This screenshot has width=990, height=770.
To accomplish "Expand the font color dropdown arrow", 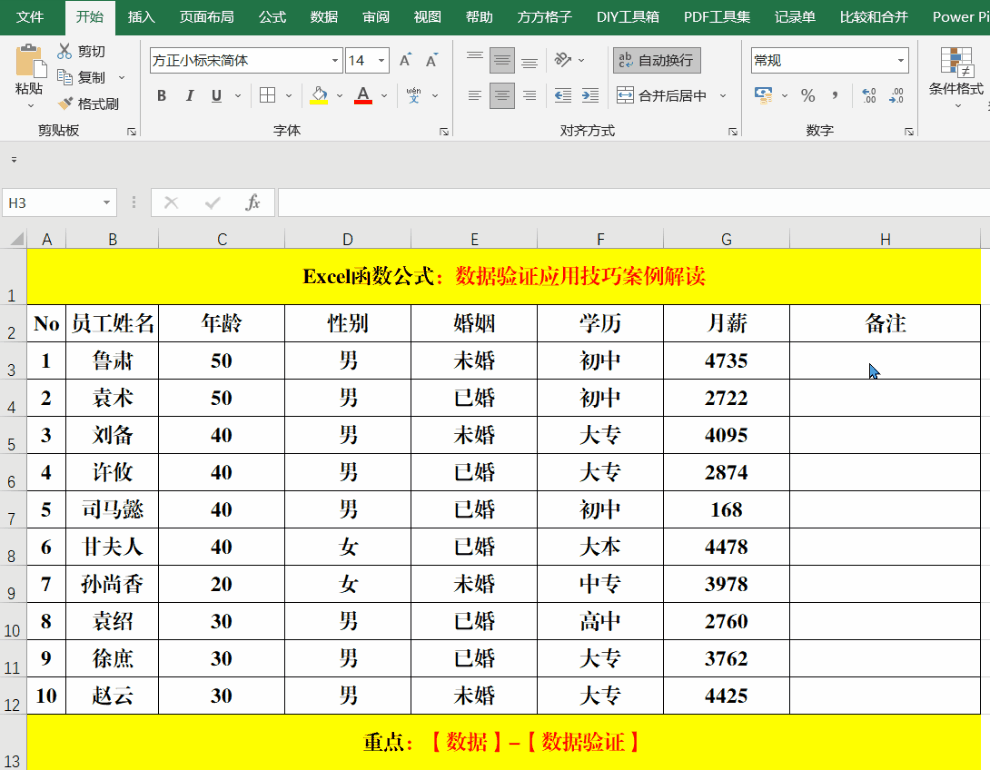I will pyautogui.click(x=384, y=96).
